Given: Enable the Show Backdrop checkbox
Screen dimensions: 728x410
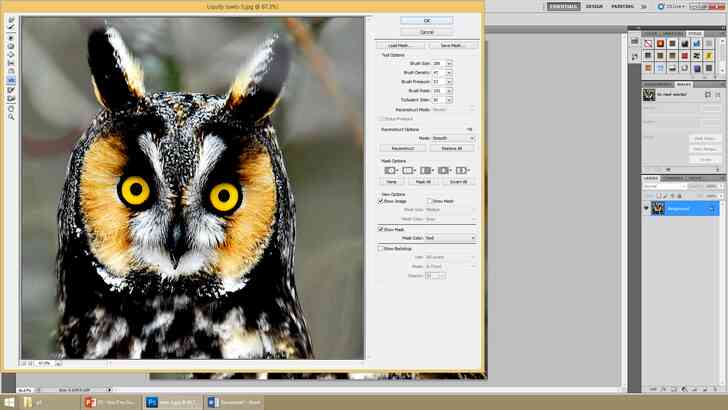Looking at the screenshot, I should [381, 249].
